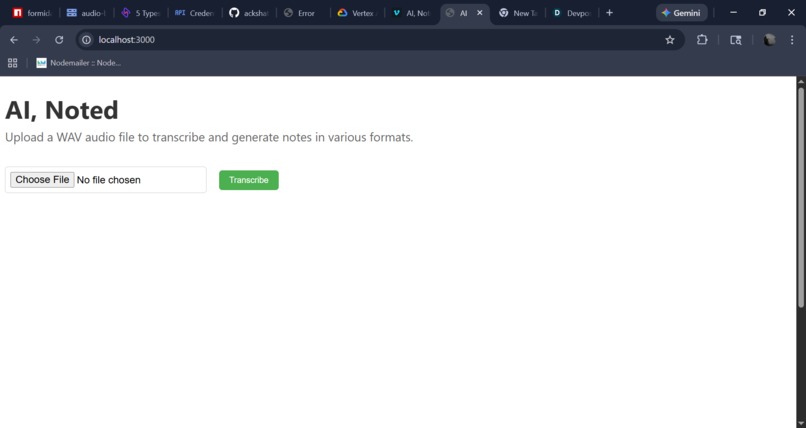
Task: Switch to the formidable npm tab
Action: [32, 13]
